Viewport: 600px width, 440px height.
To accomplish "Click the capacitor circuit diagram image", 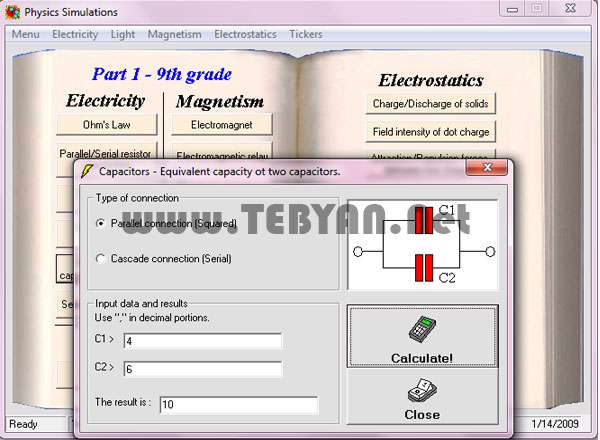I will [423, 244].
